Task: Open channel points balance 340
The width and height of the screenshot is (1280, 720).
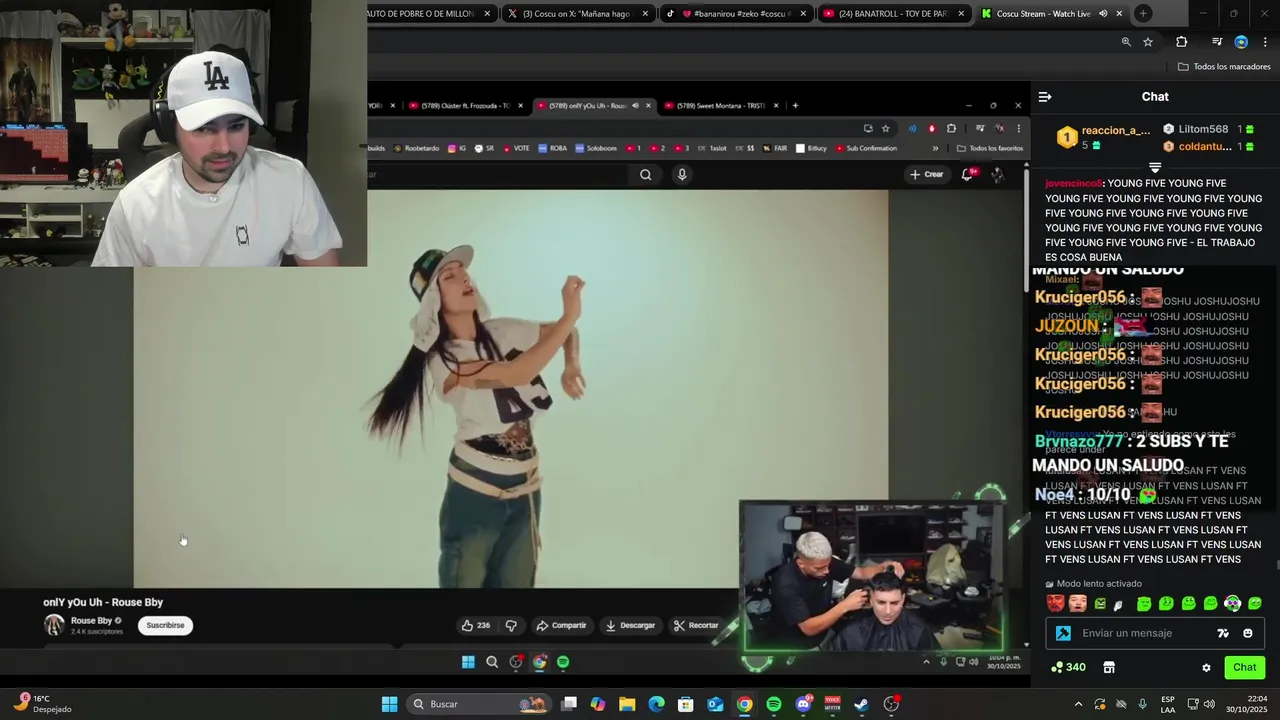Action: click(1068, 667)
